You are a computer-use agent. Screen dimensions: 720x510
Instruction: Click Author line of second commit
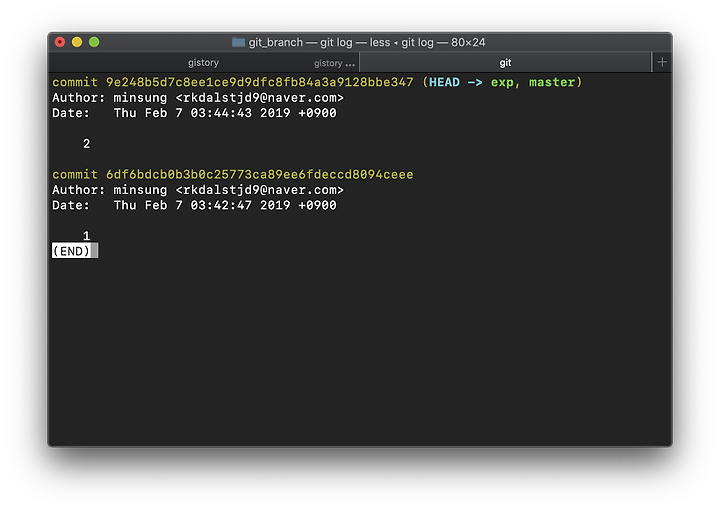198,190
